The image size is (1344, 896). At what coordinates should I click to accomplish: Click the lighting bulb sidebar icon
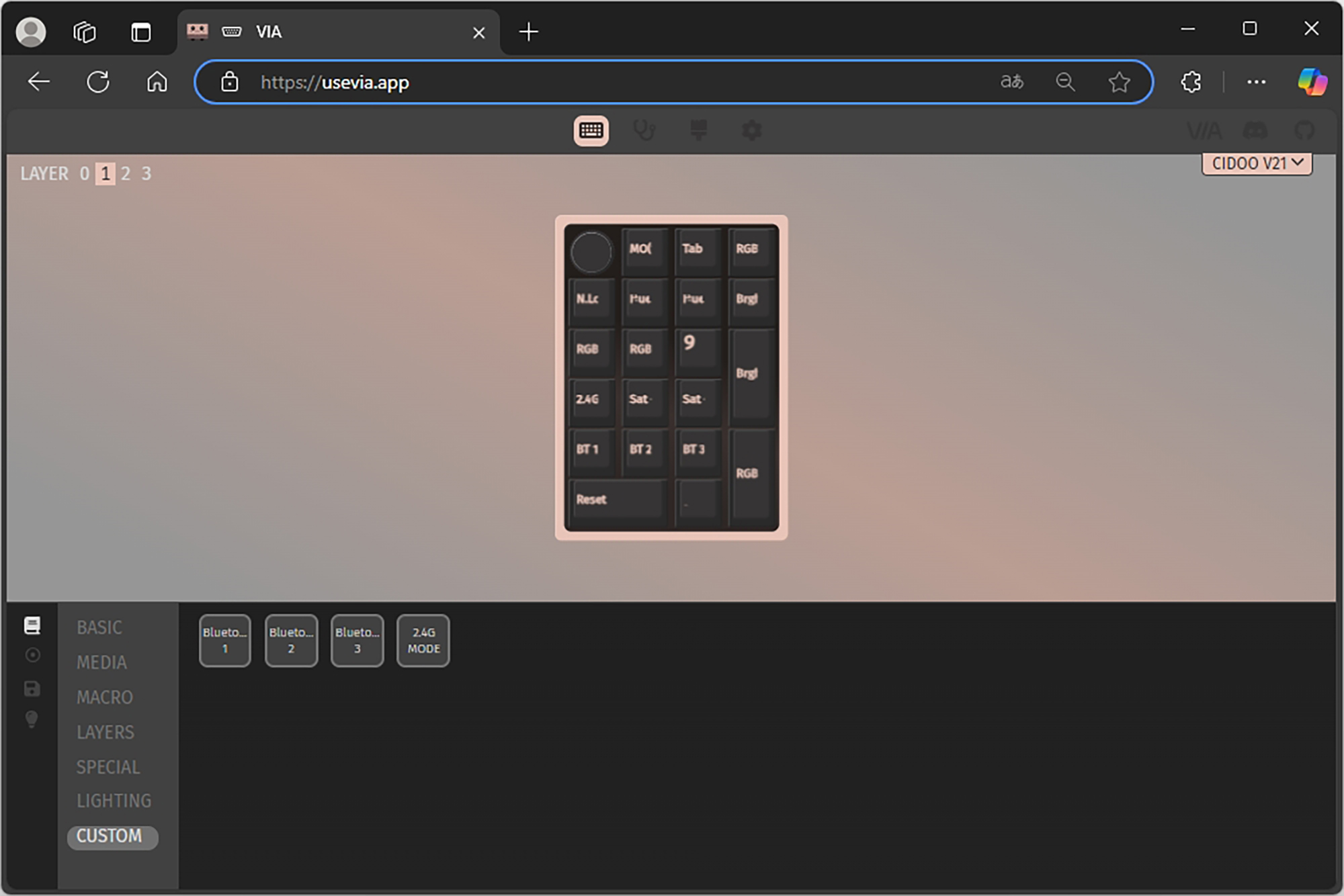32,719
